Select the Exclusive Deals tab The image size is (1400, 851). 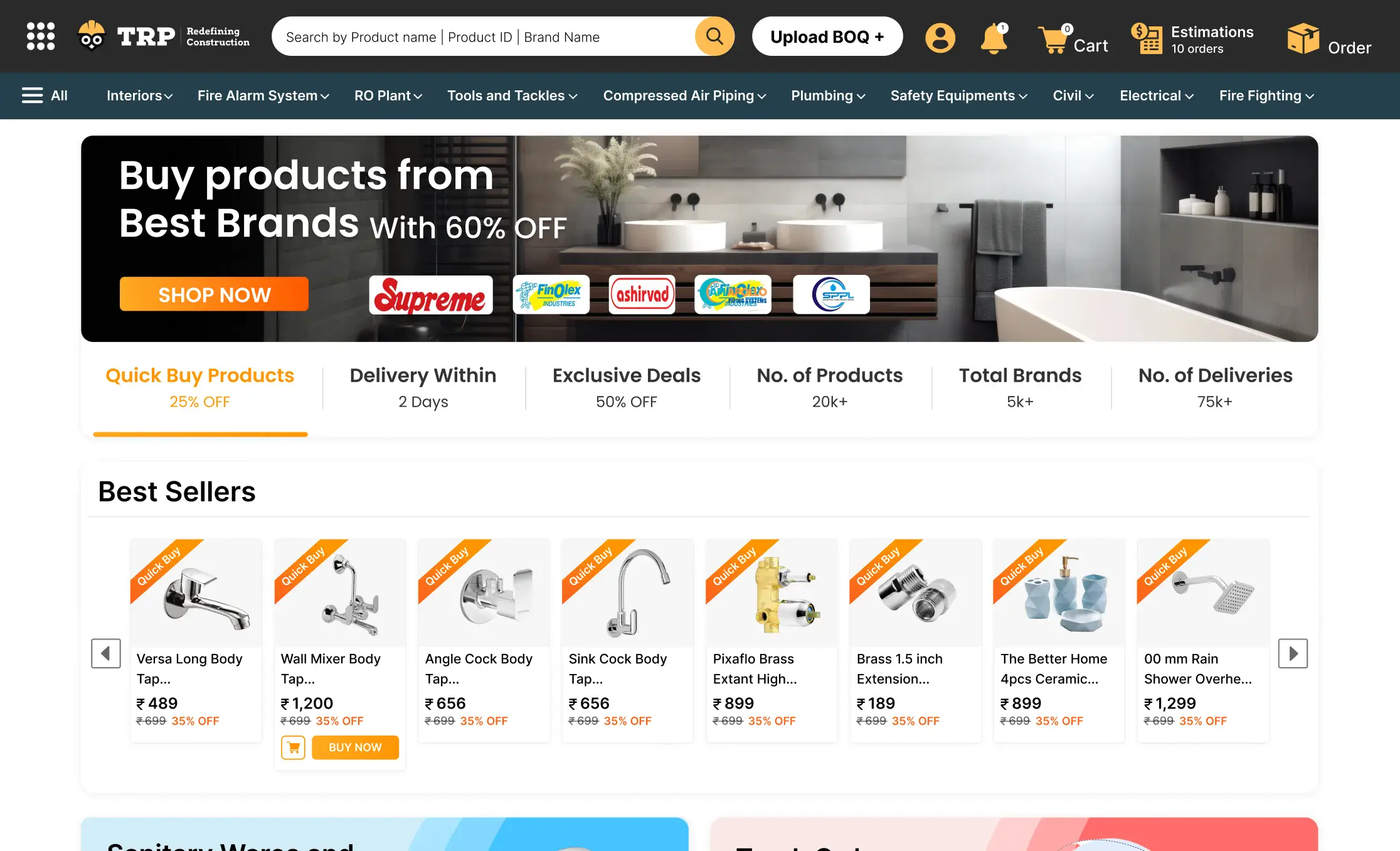point(627,387)
